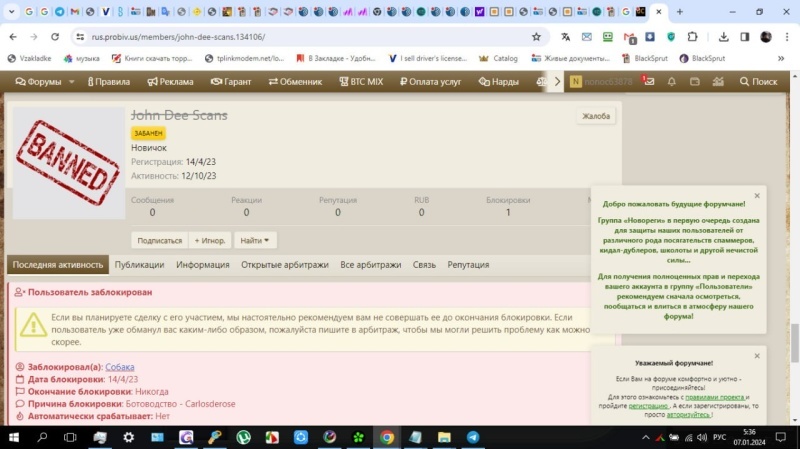Close the 'Добро пожаловать' welcome notice

[x=757, y=196]
